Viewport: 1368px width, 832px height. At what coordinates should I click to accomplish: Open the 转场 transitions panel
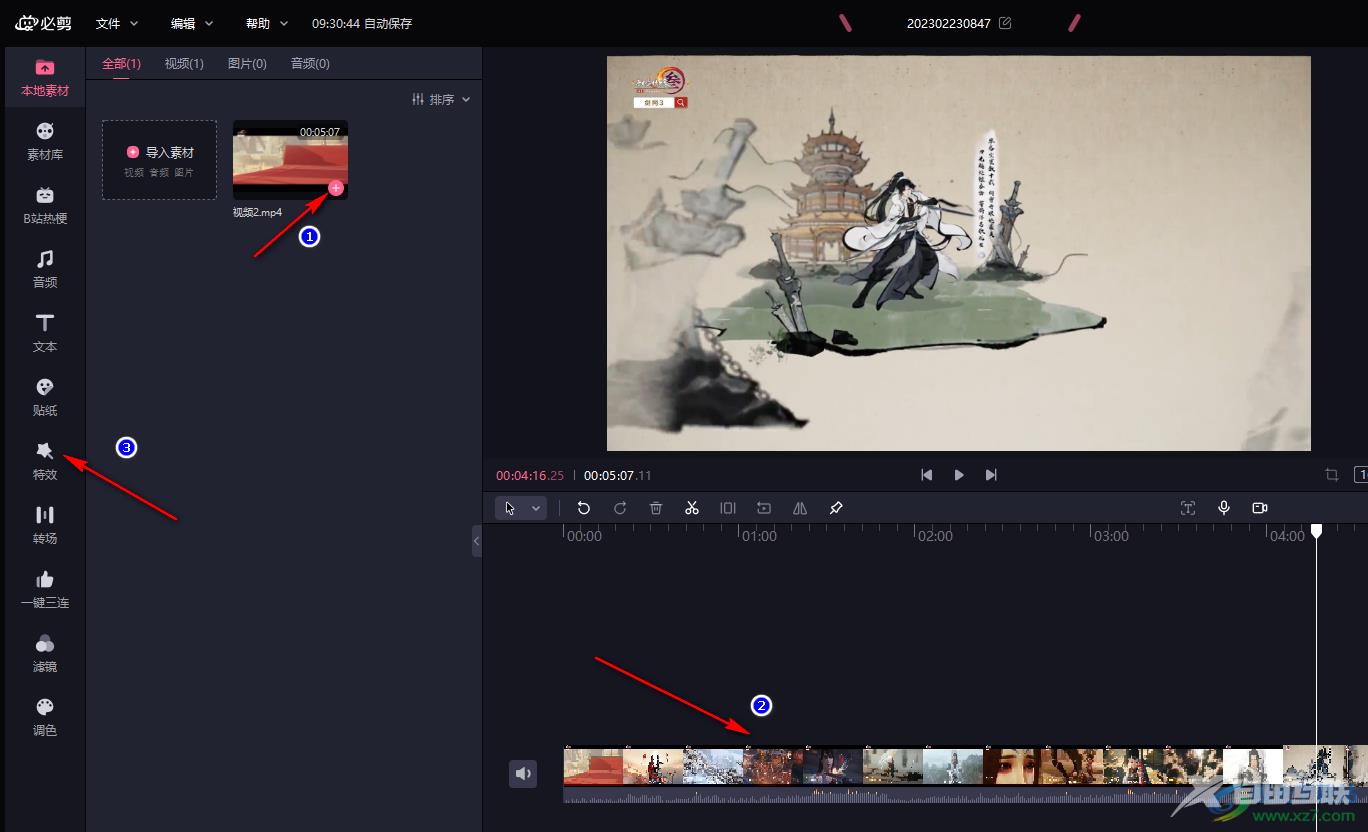45,526
